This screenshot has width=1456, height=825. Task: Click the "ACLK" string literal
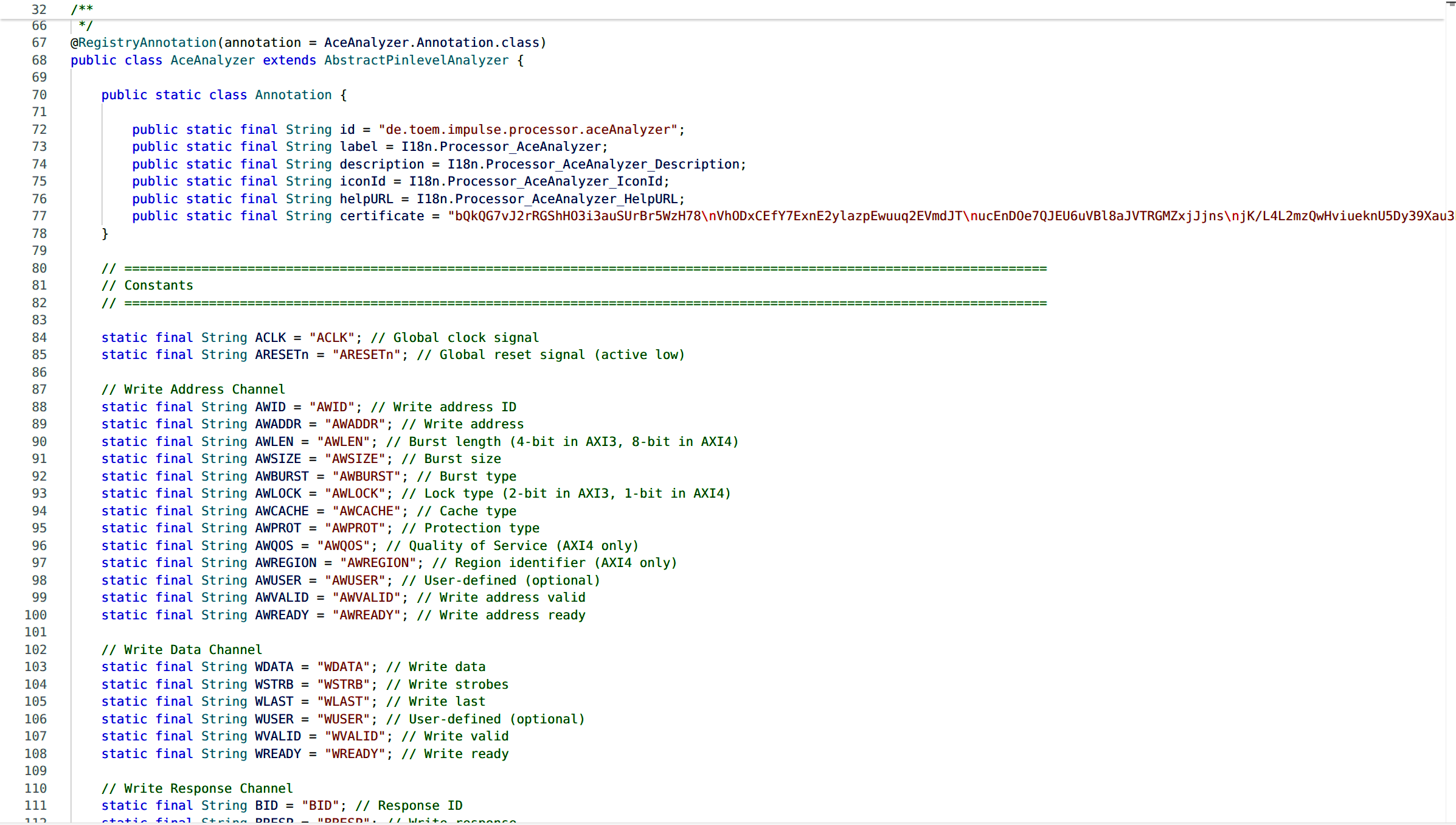pyautogui.click(x=332, y=338)
